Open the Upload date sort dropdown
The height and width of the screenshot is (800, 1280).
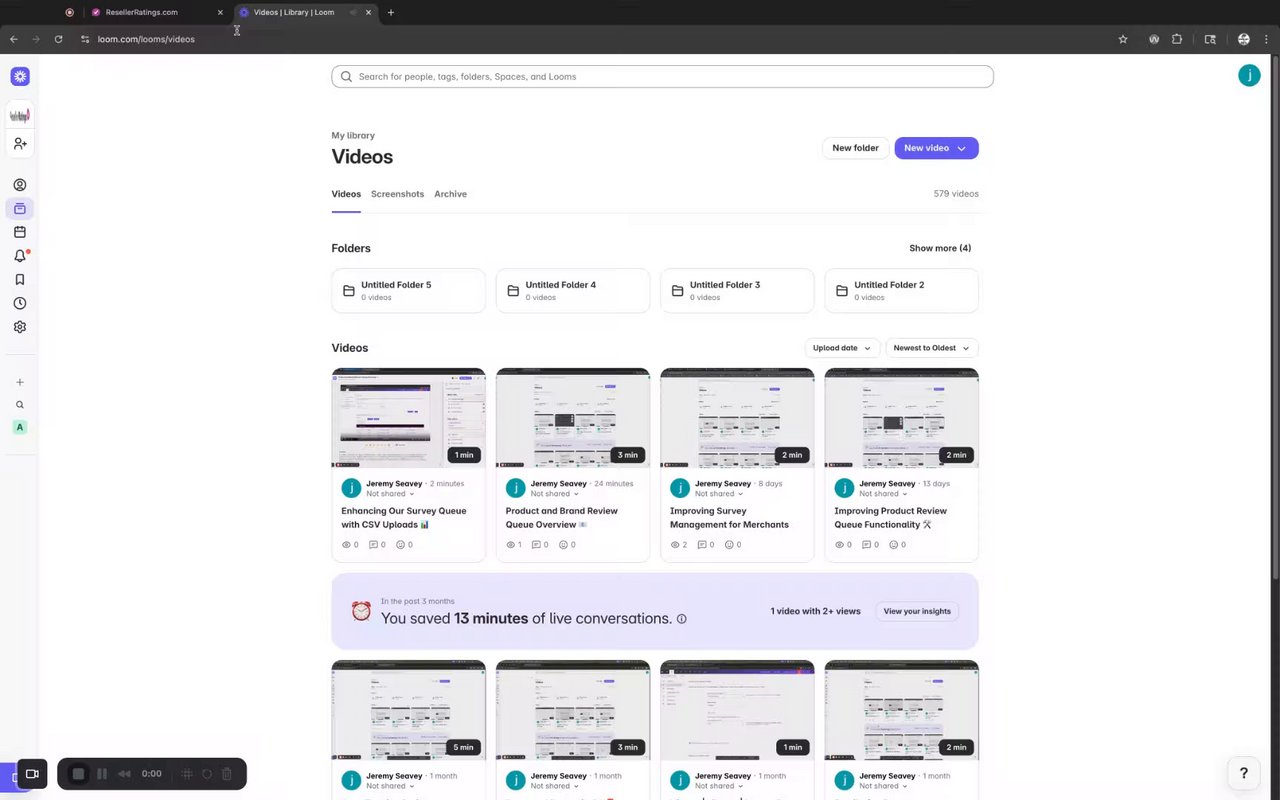pyautogui.click(x=842, y=348)
